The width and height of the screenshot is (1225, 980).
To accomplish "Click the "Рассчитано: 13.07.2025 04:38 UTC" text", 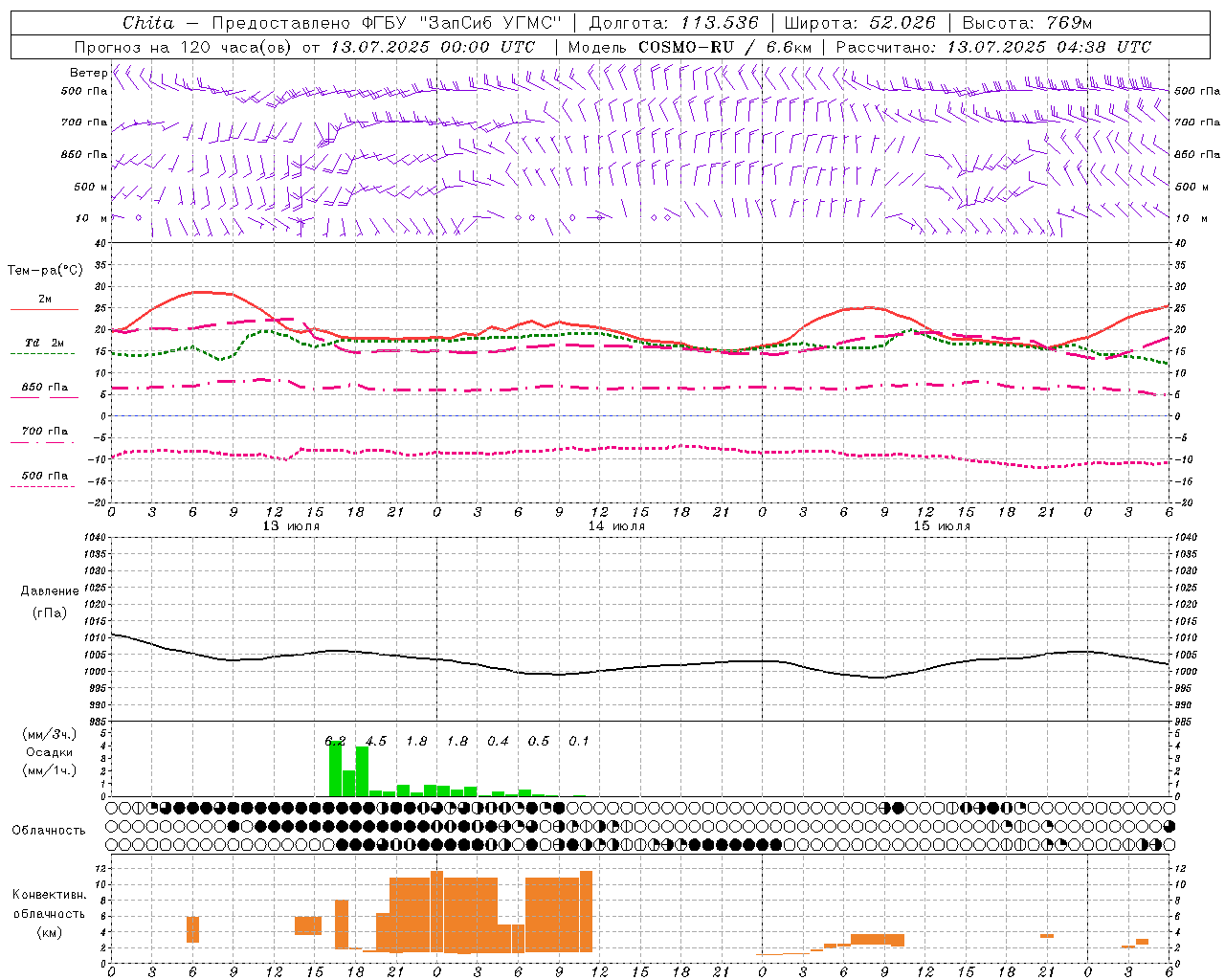I will tap(993, 47).
